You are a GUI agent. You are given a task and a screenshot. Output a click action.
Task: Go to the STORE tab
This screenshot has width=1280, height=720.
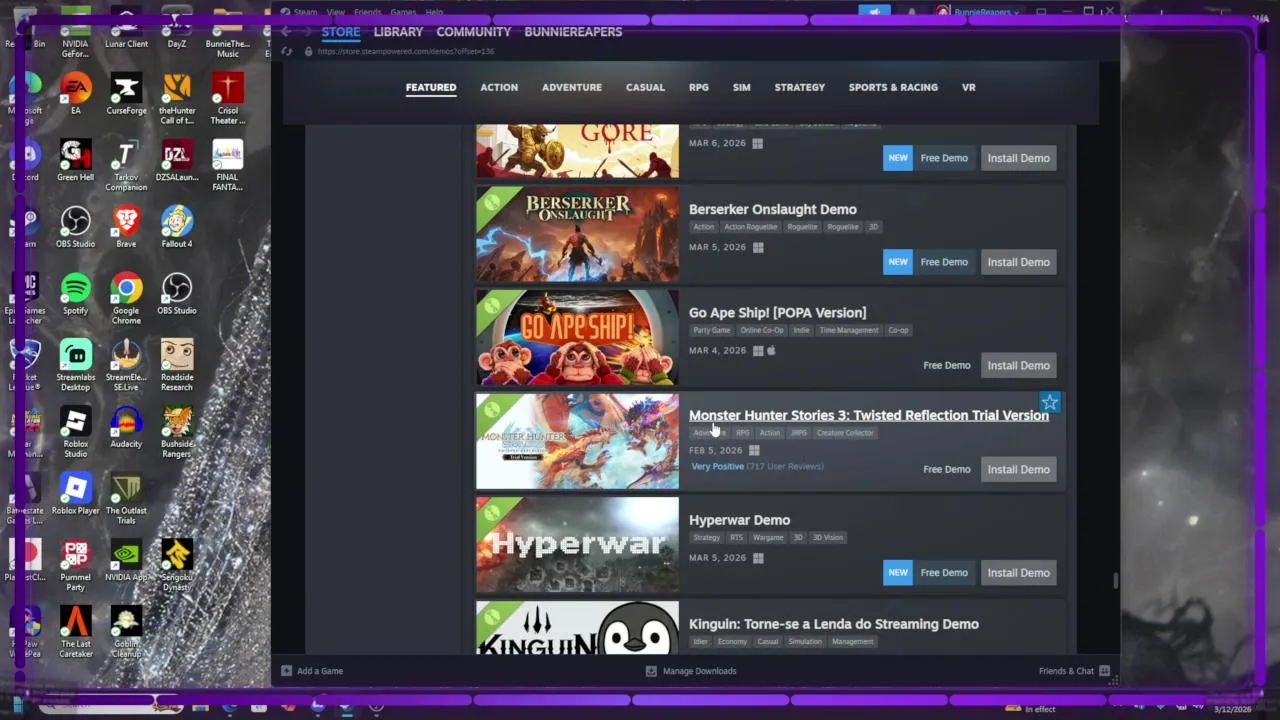340,32
